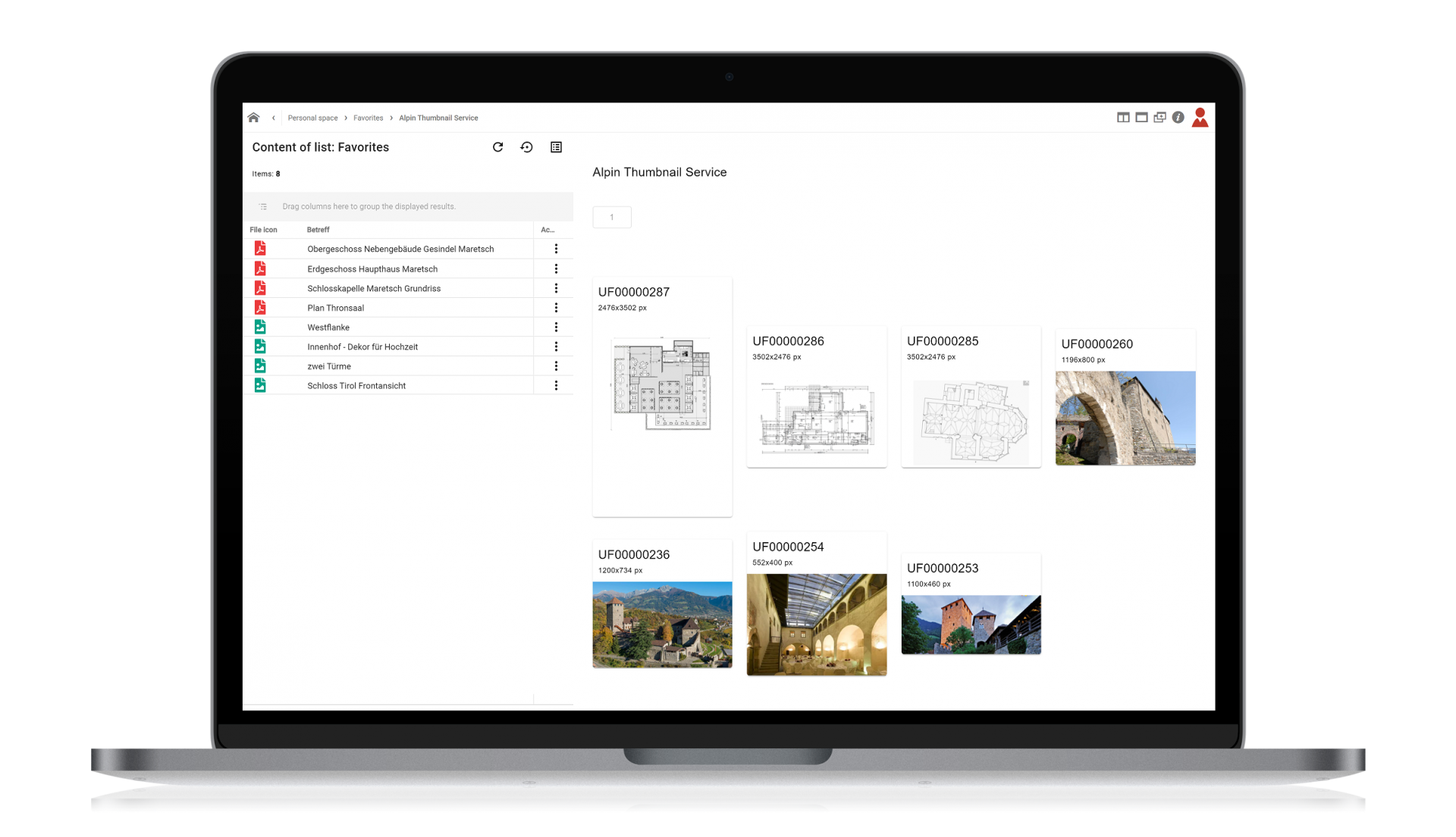
Task: Click File icon column header
Action: pos(263,230)
